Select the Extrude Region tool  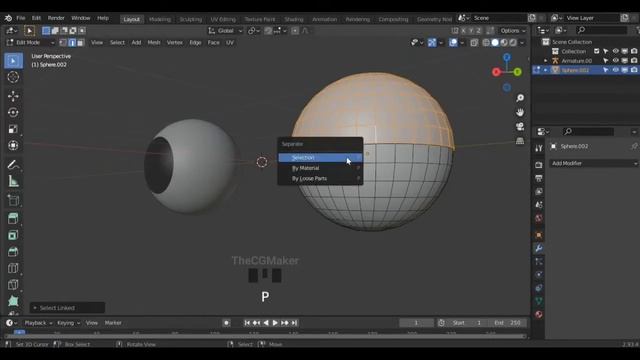coord(13,218)
